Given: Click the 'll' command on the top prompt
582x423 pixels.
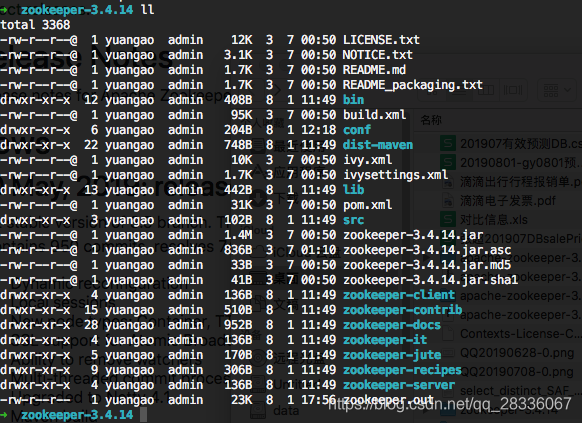Looking at the screenshot, I should click(147, 10).
